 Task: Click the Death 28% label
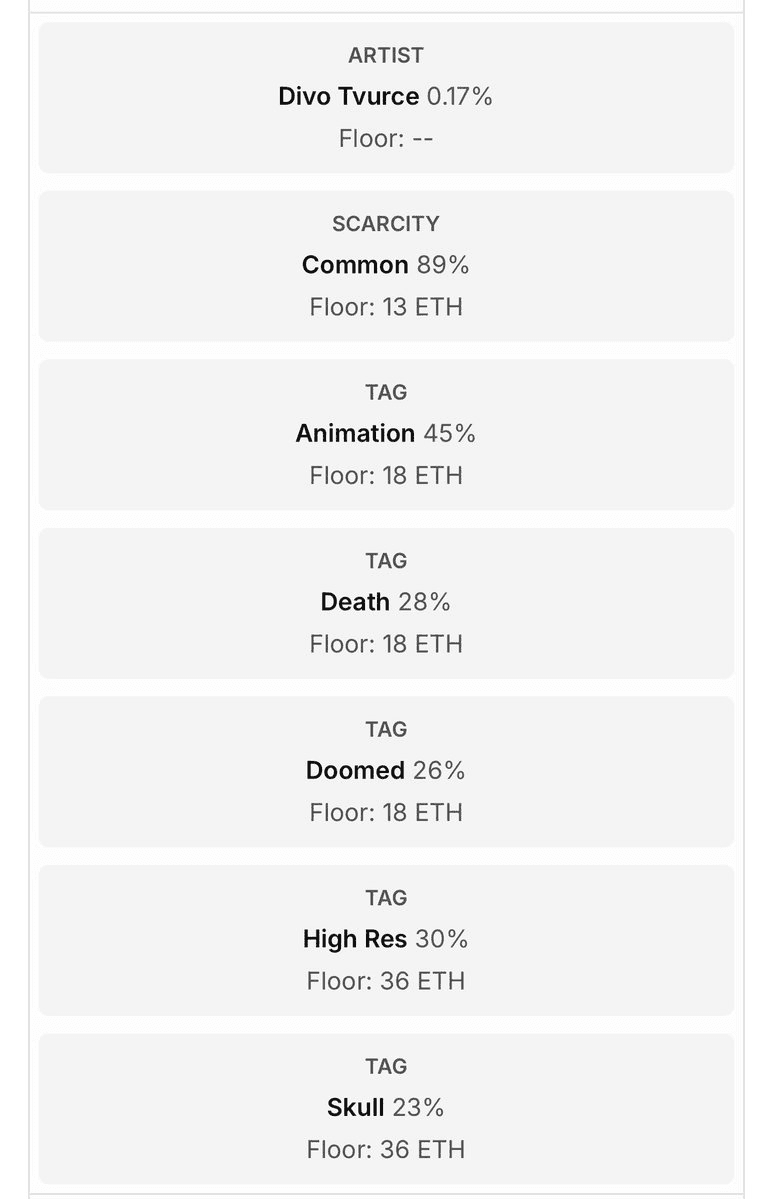(385, 602)
